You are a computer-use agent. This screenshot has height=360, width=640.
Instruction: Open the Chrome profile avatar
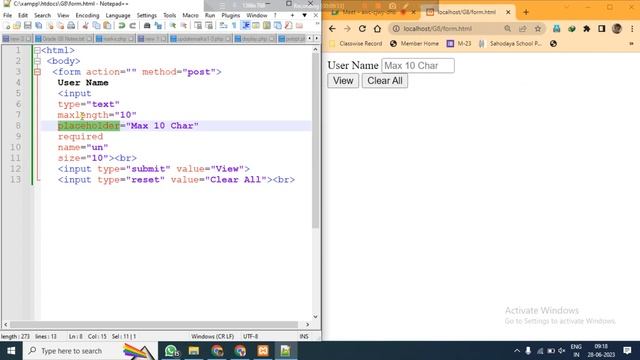(617, 29)
